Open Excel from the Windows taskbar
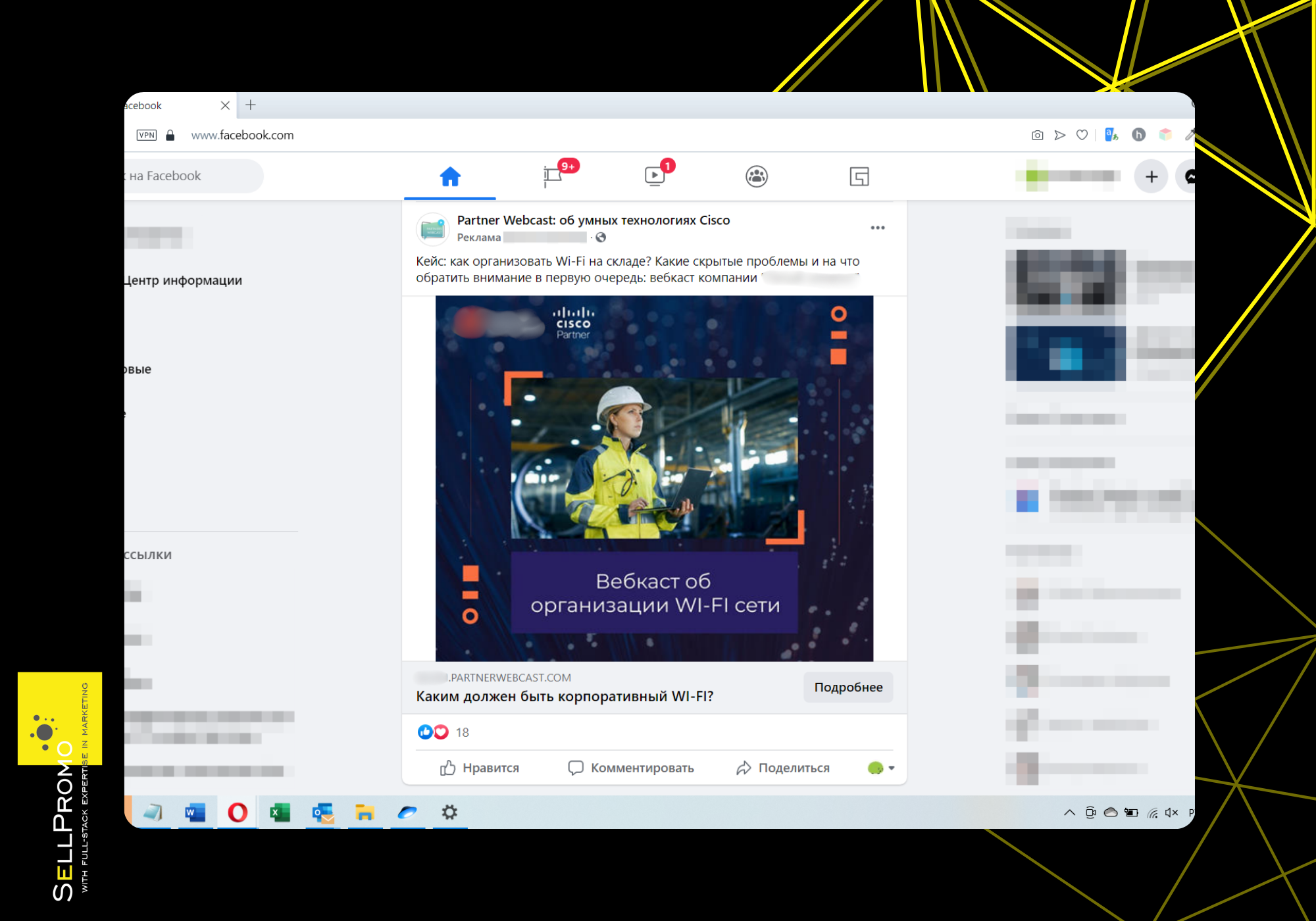Viewport: 1316px width, 921px height. click(280, 812)
